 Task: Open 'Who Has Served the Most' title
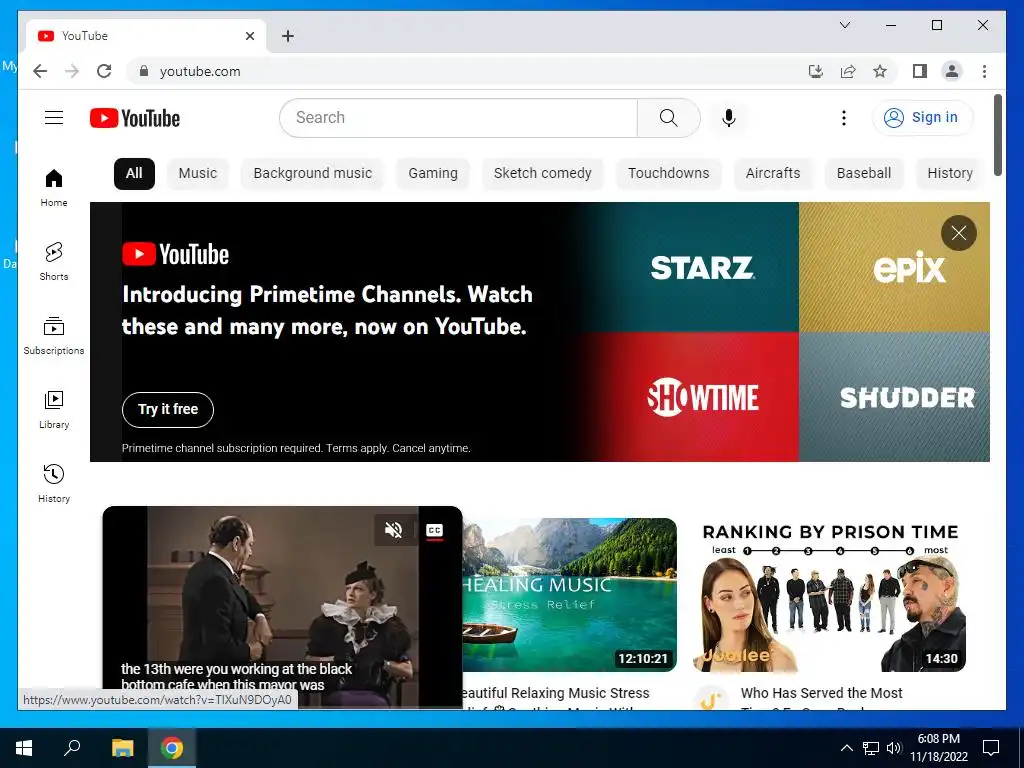[821, 693]
